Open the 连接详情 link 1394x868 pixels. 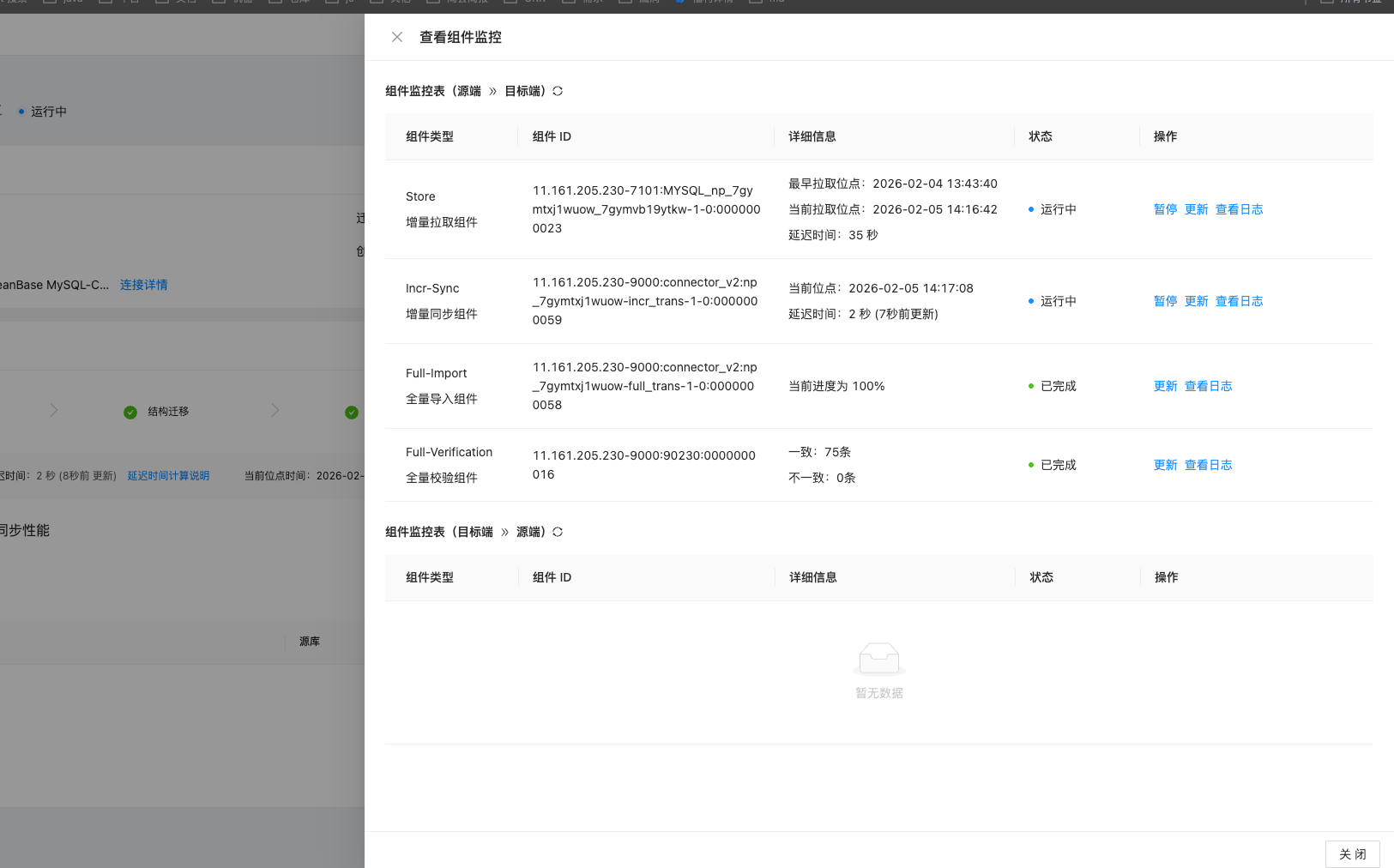[x=143, y=285]
